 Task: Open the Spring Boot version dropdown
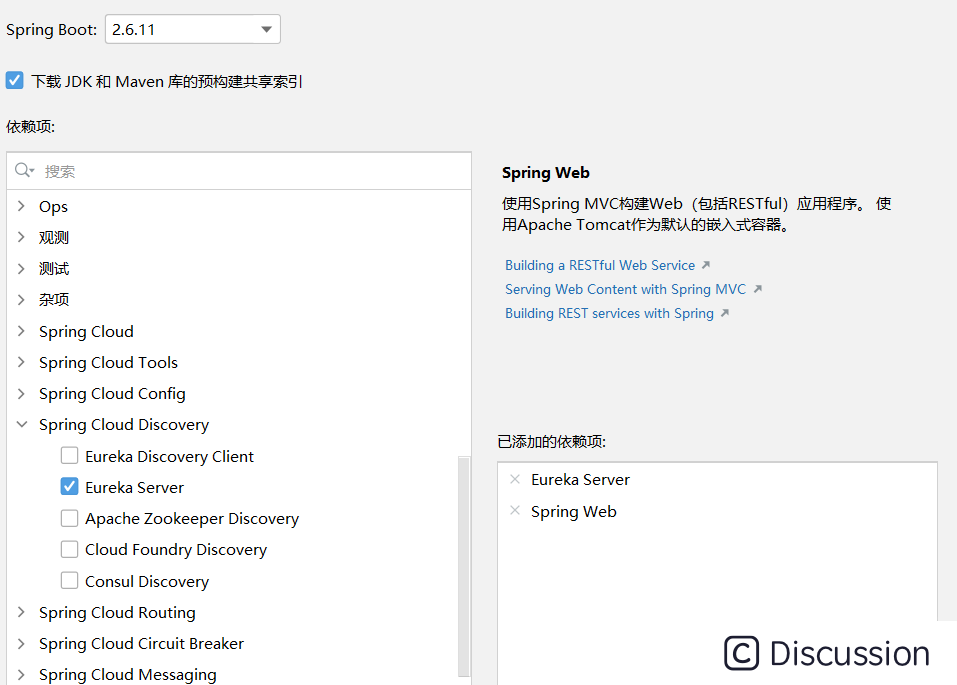click(x=266, y=29)
